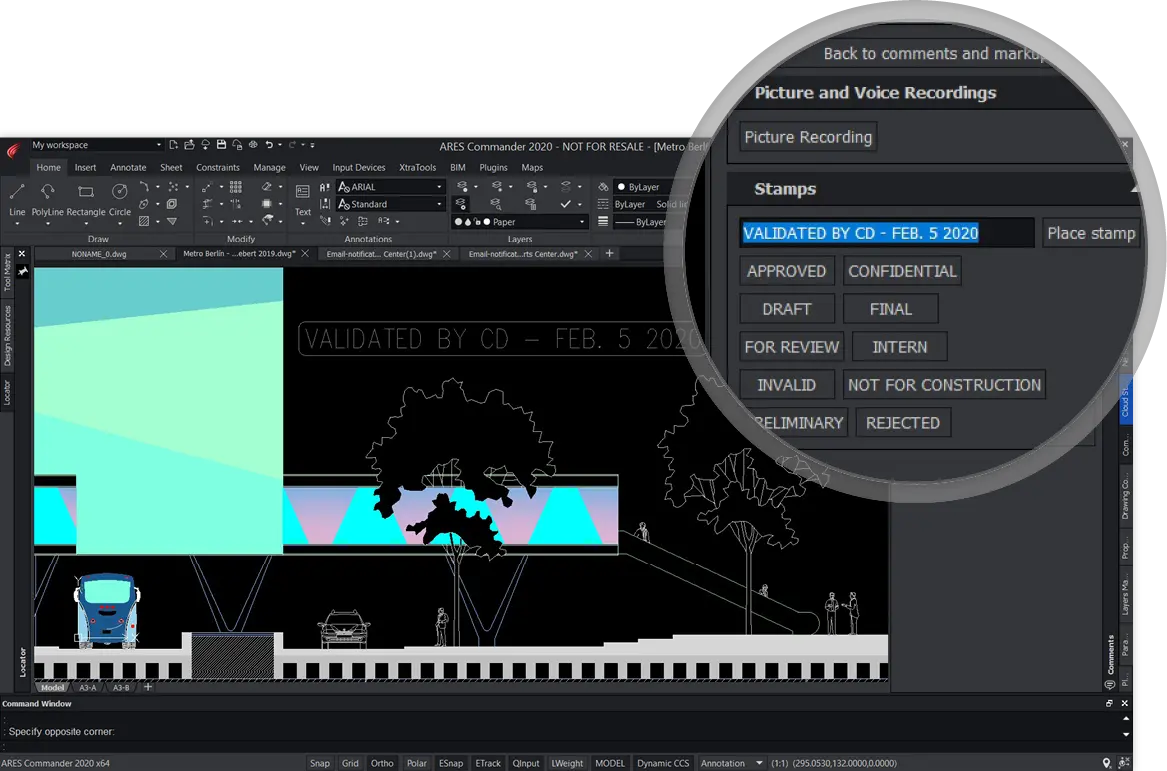The width and height of the screenshot is (1167, 771).
Task: Expand the Line tool dropdown arrow
Action: tap(17, 223)
